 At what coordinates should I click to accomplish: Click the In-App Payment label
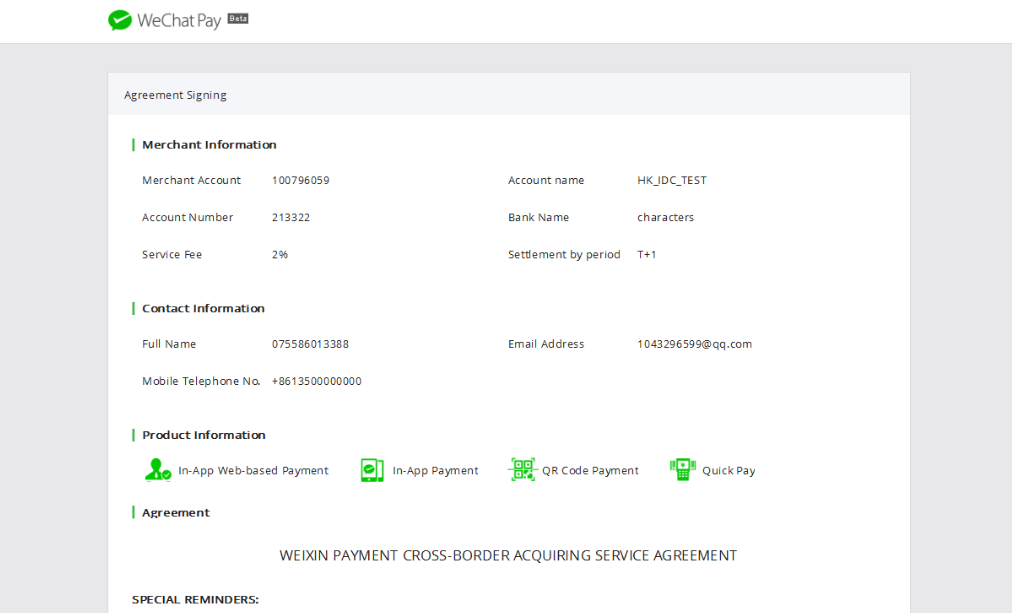436,470
